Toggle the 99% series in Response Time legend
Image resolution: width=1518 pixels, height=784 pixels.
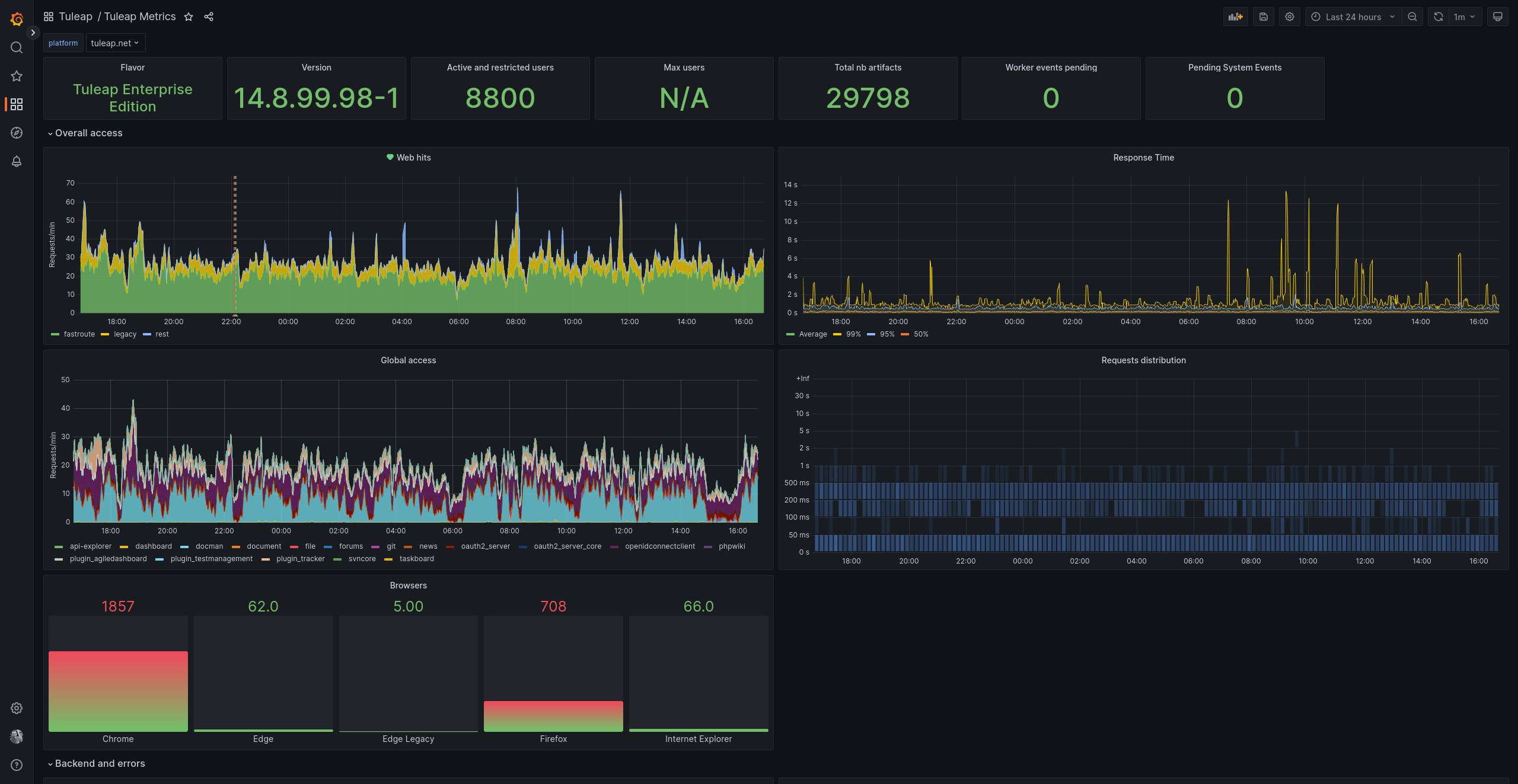coord(853,334)
